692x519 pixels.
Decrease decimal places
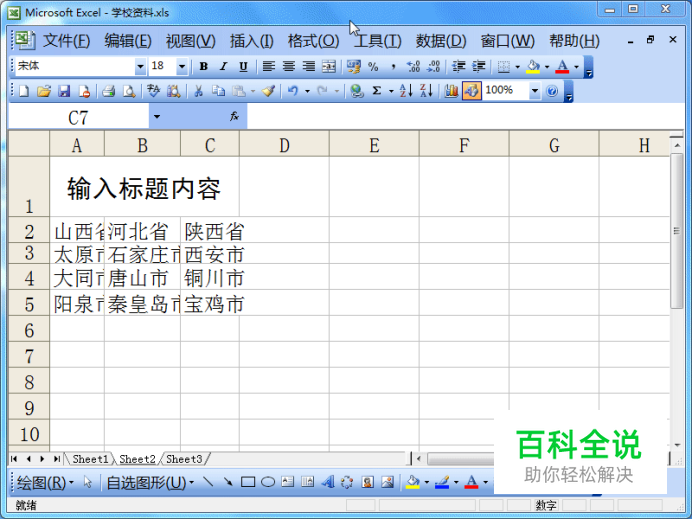(434, 67)
